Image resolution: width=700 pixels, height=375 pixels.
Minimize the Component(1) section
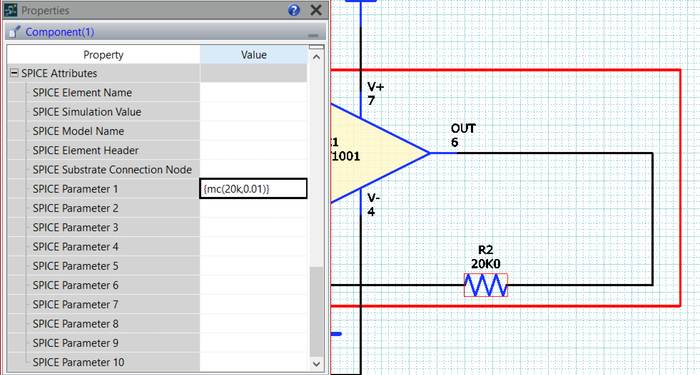pos(313,35)
